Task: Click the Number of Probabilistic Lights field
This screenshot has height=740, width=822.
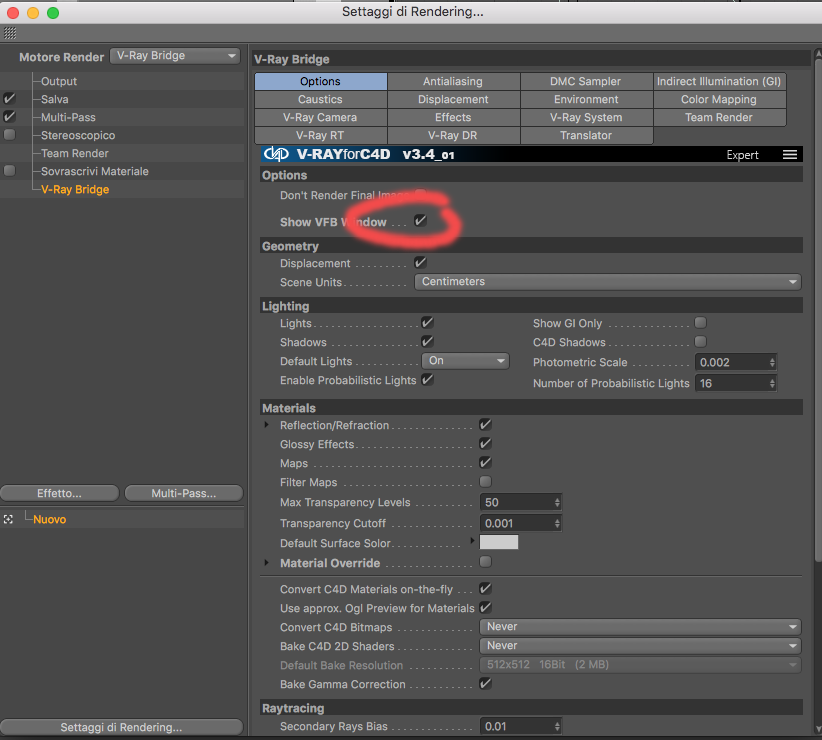Action: (736, 383)
